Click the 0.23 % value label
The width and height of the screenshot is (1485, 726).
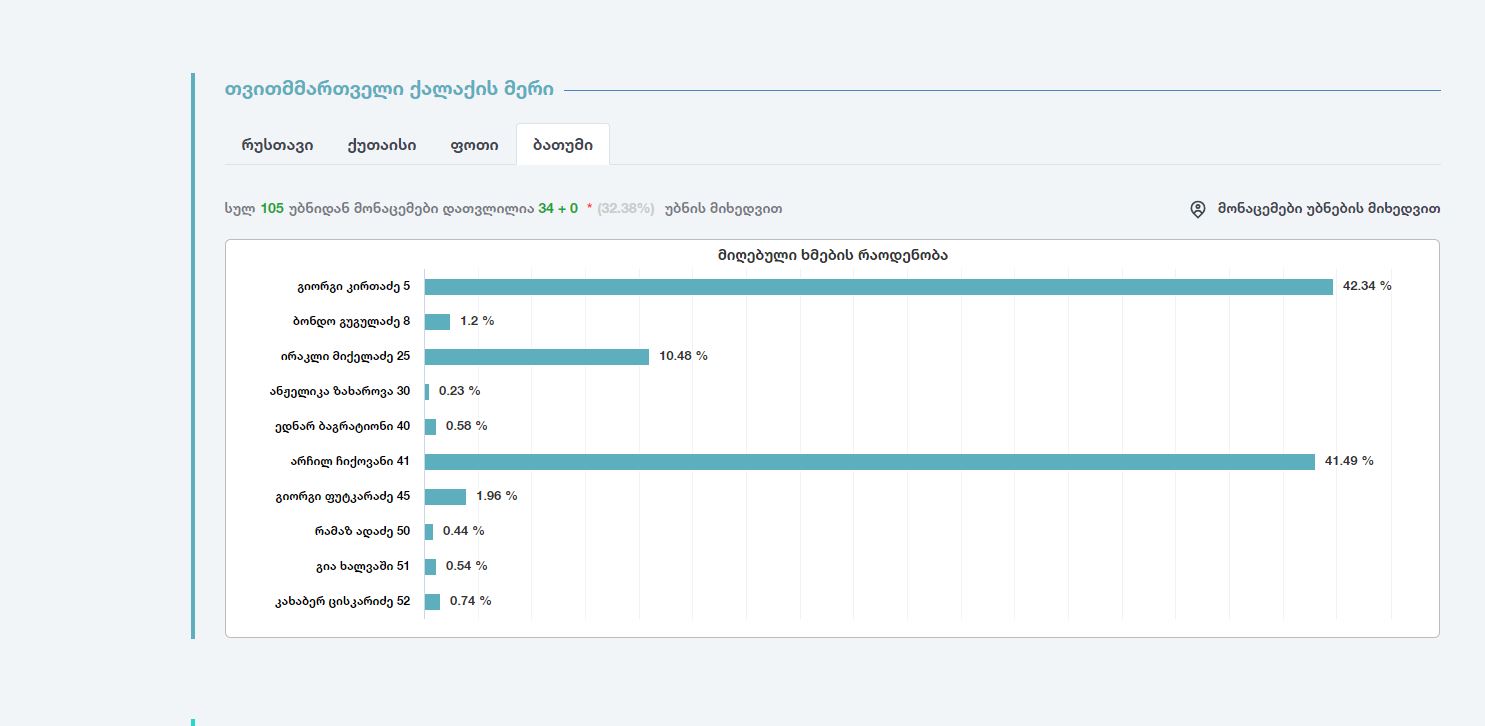(x=460, y=391)
